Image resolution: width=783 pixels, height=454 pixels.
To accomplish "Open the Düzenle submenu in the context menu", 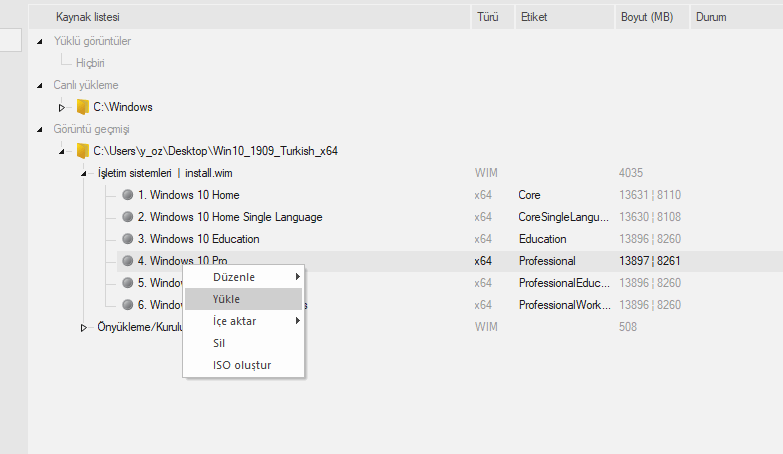I will click(243, 277).
